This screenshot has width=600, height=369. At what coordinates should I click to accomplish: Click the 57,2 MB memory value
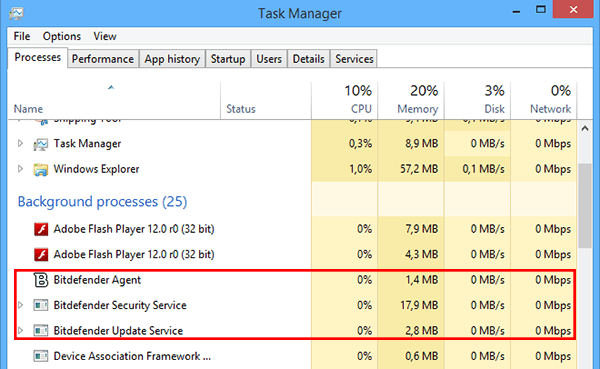click(x=419, y=169)
